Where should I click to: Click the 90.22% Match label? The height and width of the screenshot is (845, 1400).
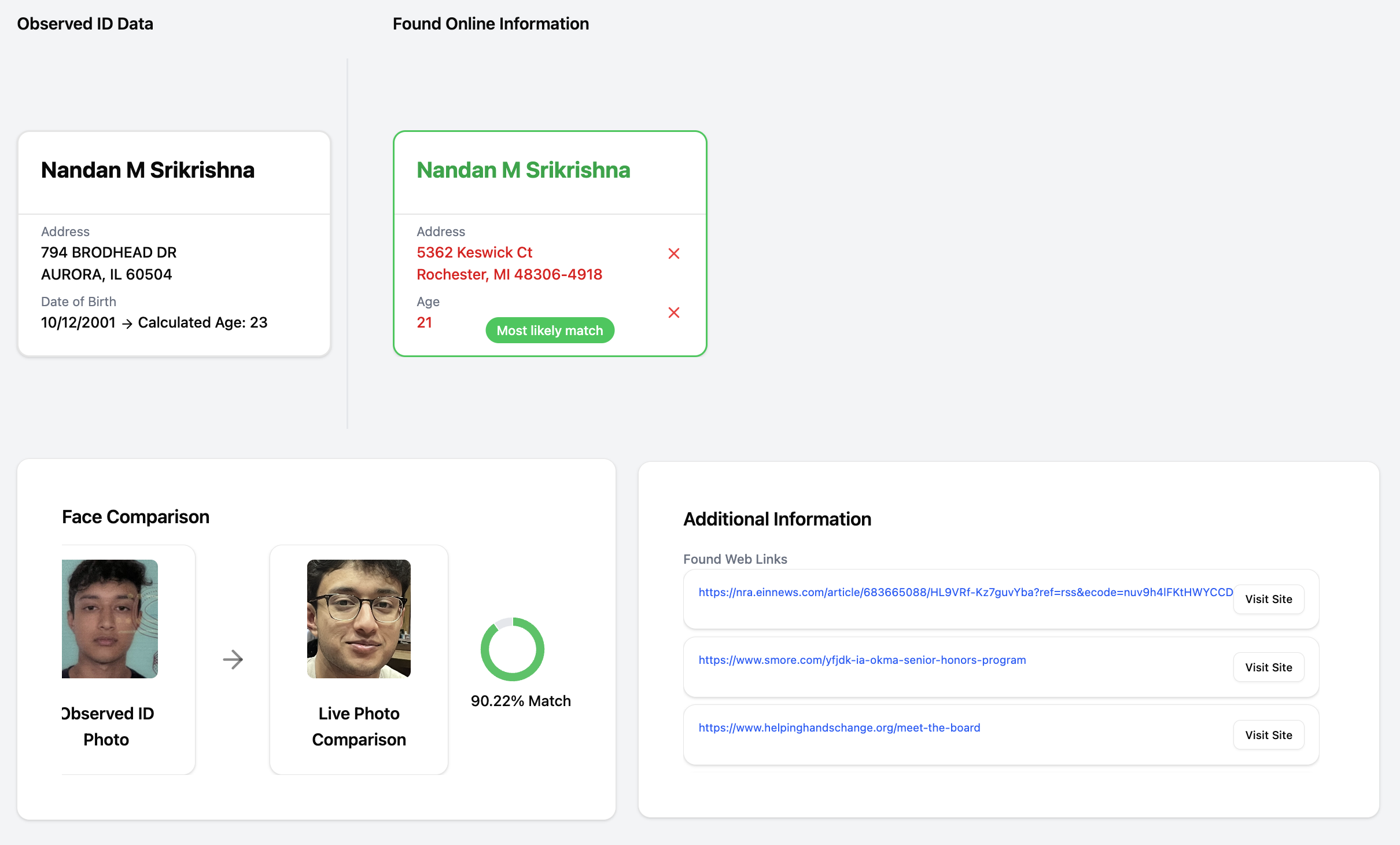521,701
